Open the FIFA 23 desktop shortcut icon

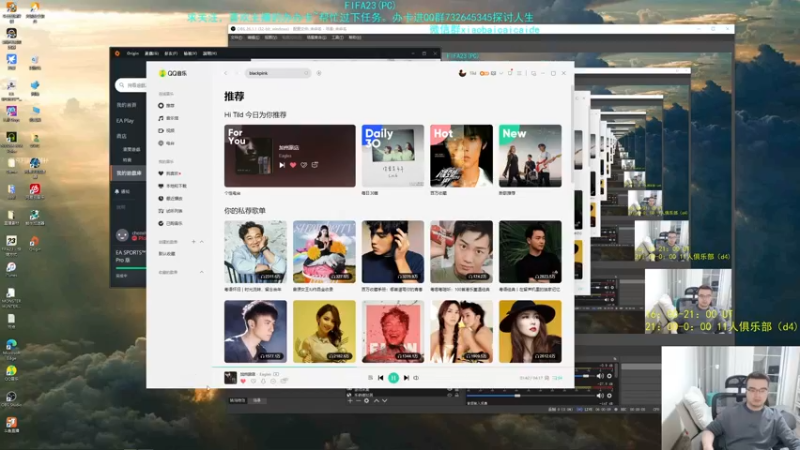11,245
